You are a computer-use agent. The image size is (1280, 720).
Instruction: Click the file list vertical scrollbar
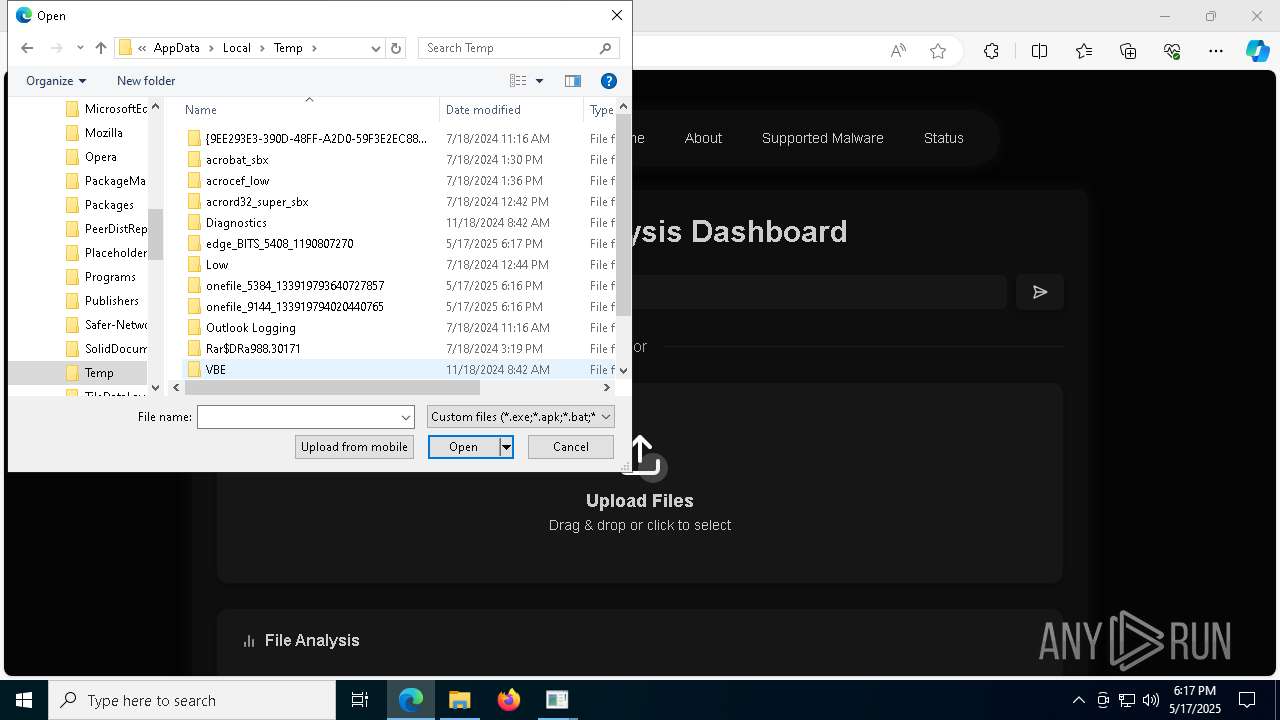(624, 215)
